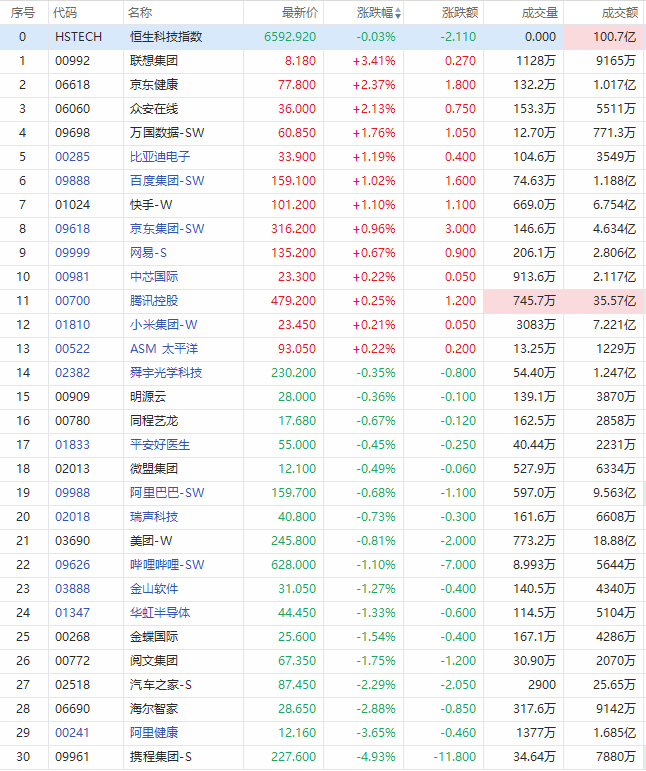Open stock code 09988
This screenshot has height=771, width=646.
(x=72, y=493)
